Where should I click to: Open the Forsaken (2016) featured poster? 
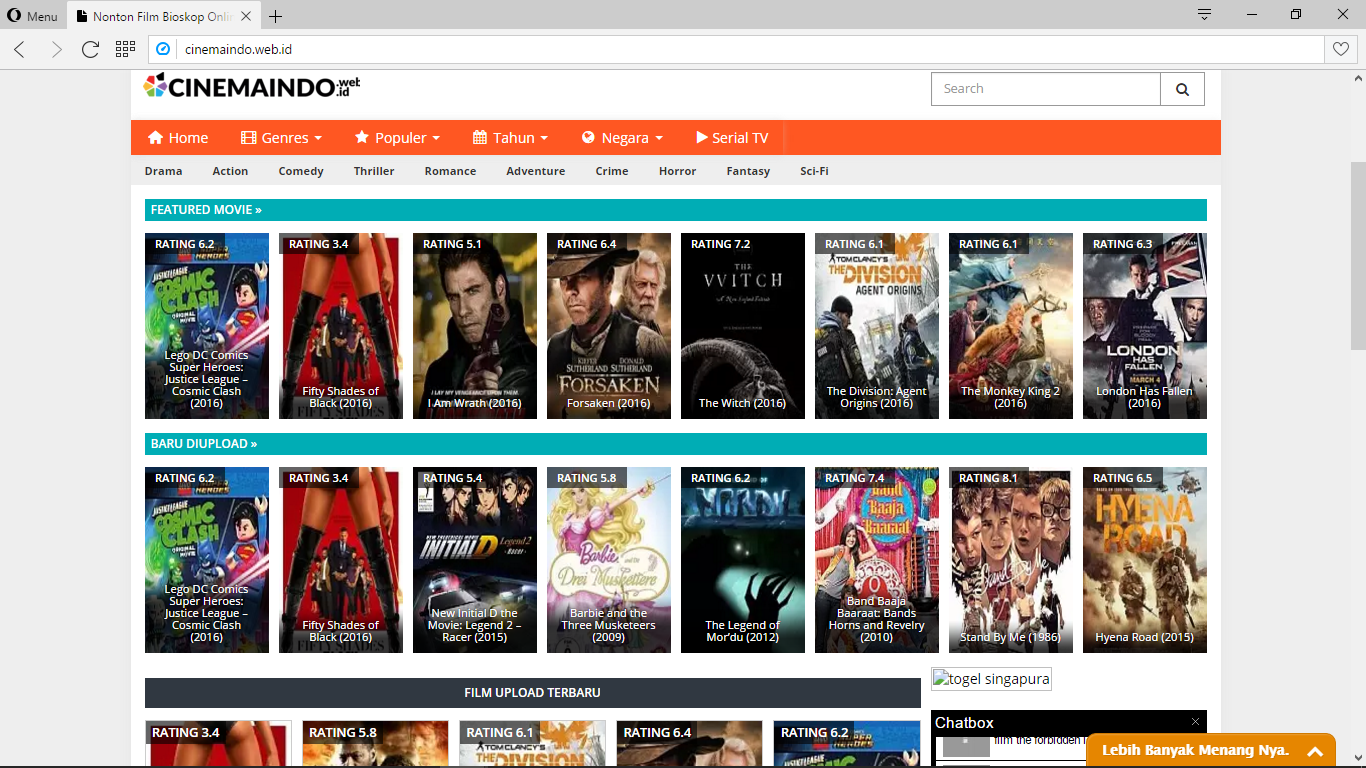(609, 326)
